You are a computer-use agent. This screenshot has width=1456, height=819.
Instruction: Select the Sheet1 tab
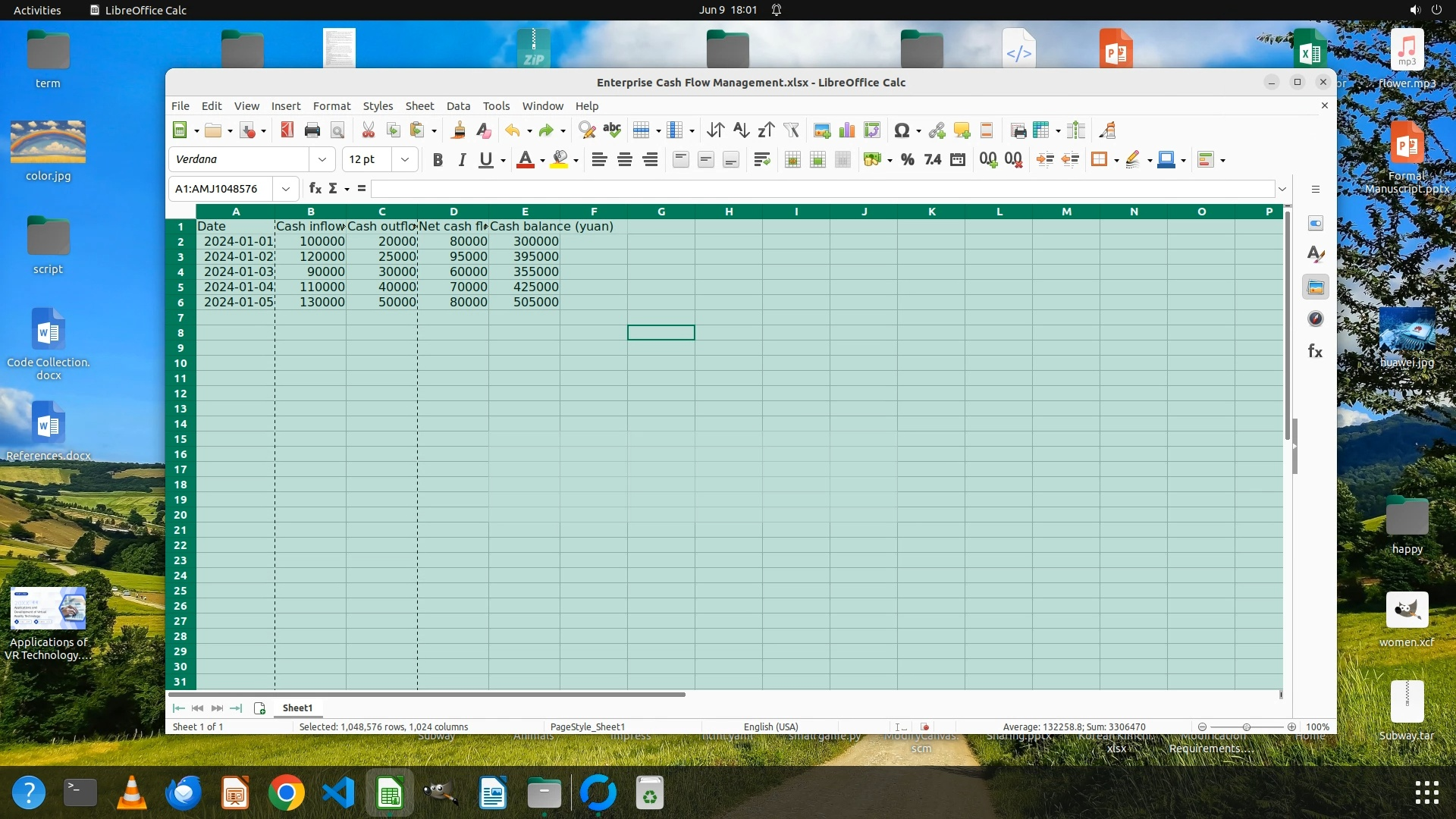[297, 708]
